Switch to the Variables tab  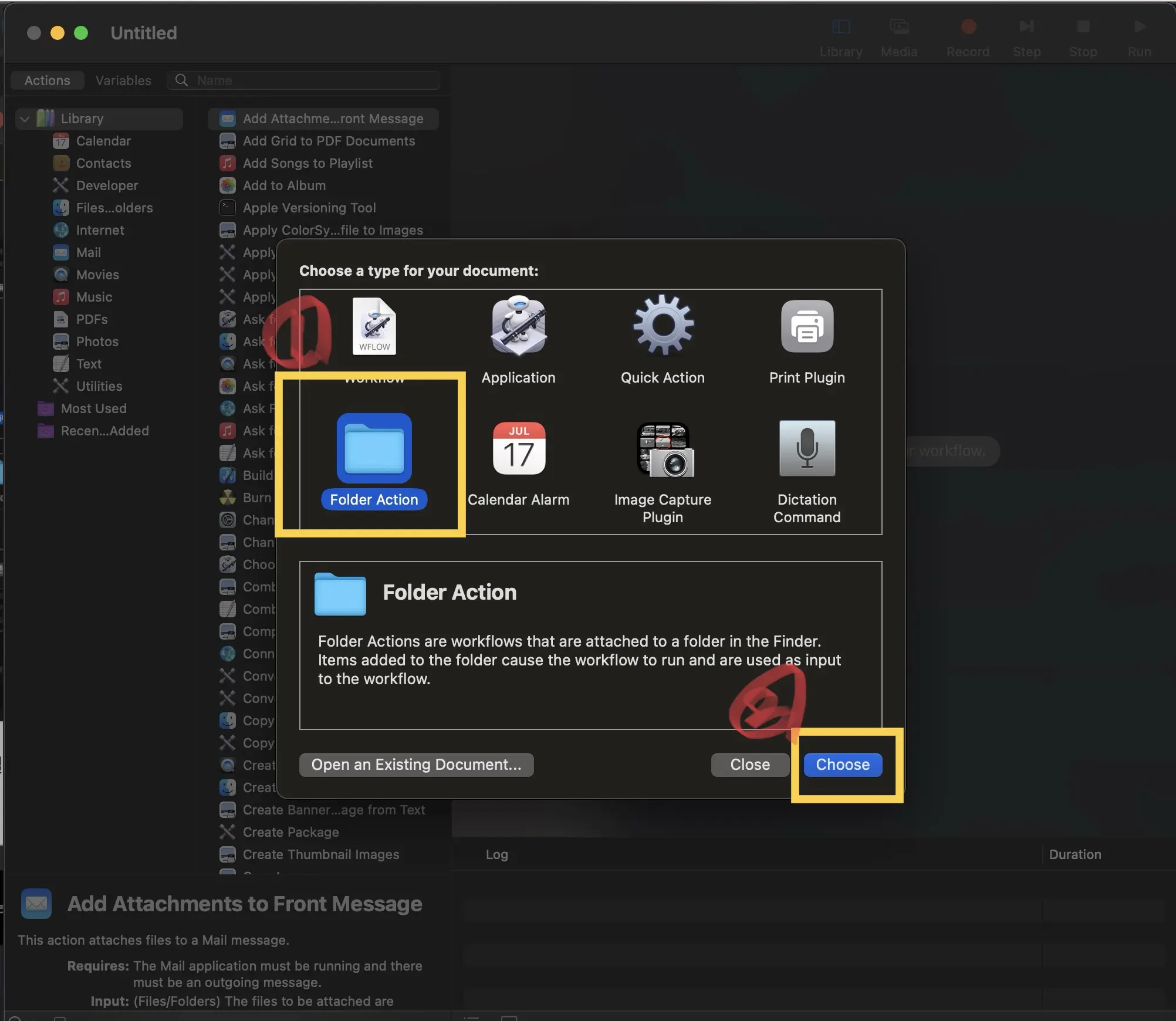tap(123, 80)
